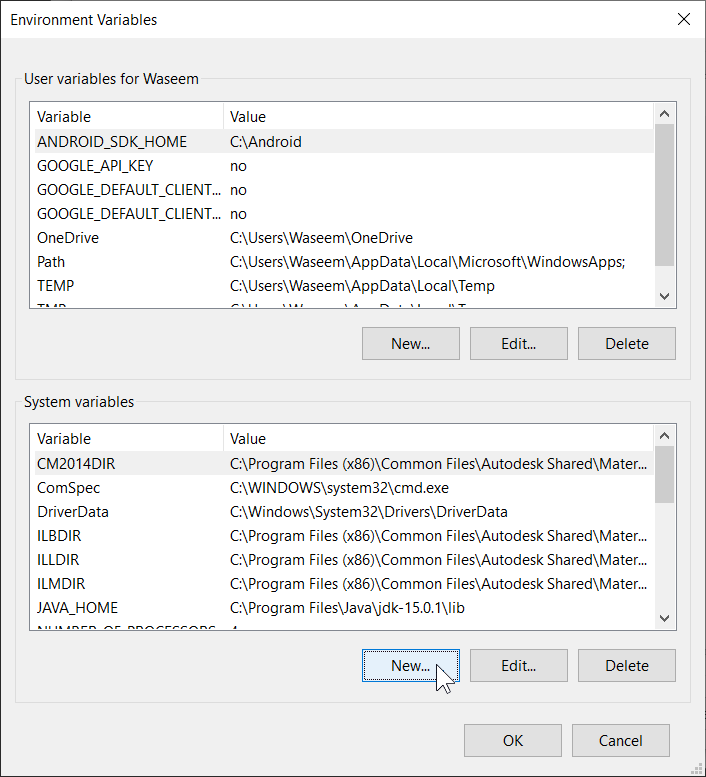
Task: Select the ComSpec system variable
Action: (68, 488)
